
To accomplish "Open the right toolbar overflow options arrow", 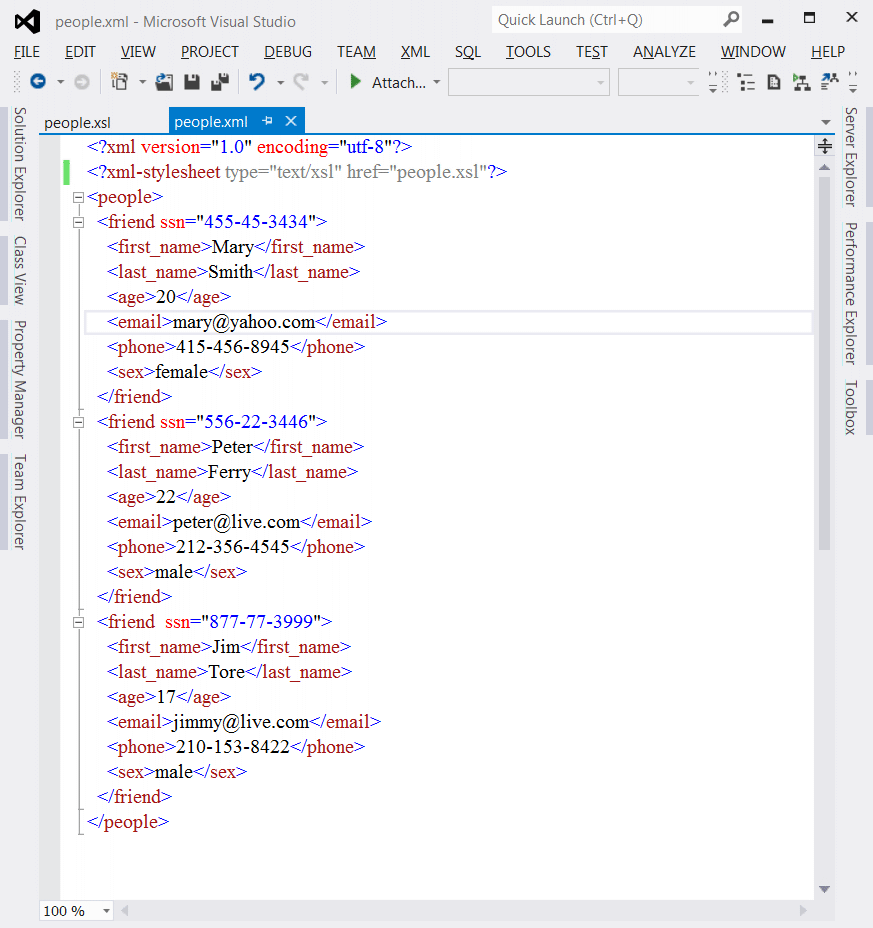I will [x=853, y=82].
